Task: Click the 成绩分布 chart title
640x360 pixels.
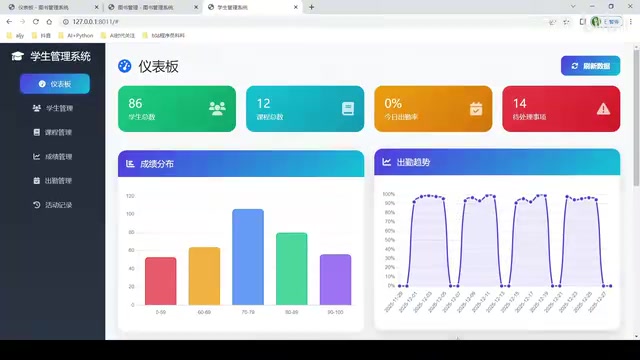Action: coord(157,164)
